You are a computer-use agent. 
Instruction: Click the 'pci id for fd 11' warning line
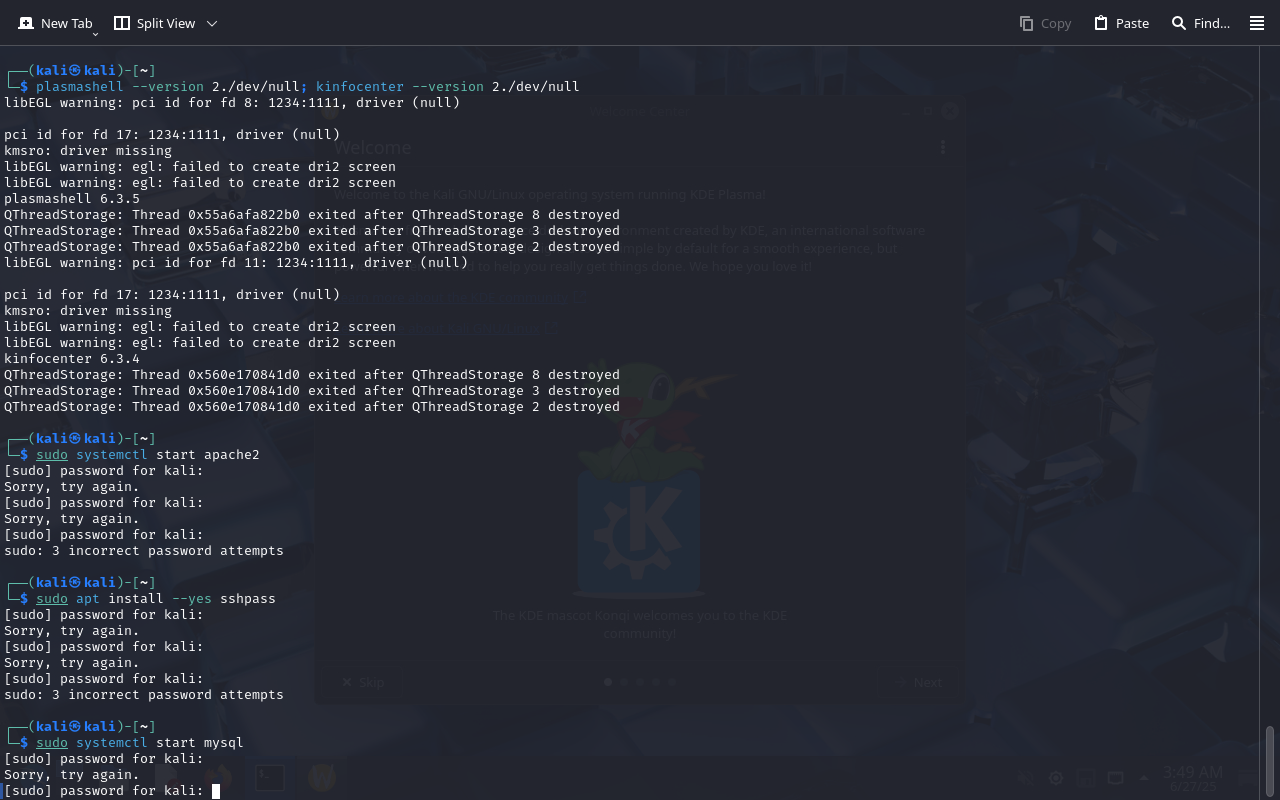pos(236,263)
